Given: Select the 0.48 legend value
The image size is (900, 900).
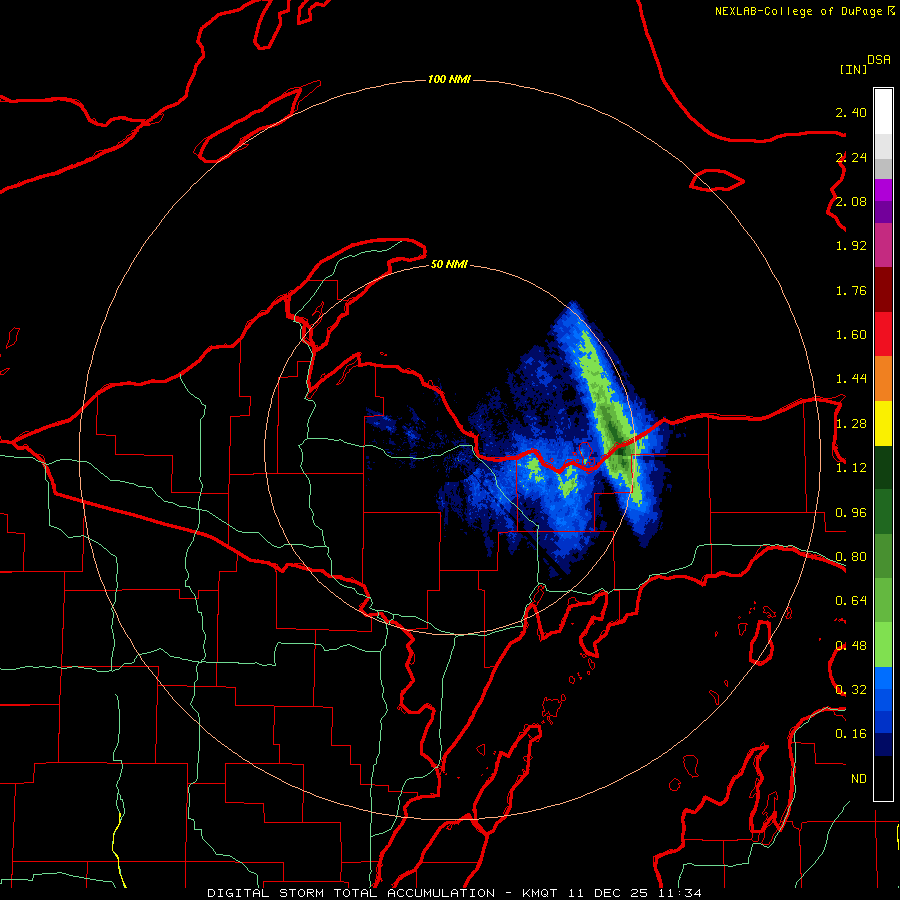Looking at the screenshot, I should [851, 646].
